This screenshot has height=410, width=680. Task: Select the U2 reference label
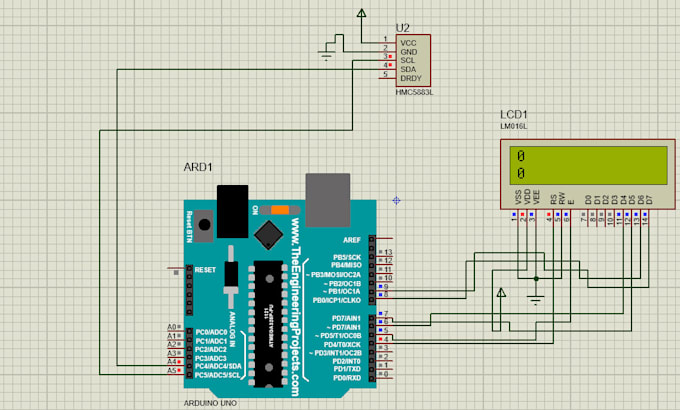tap(402, 28)
